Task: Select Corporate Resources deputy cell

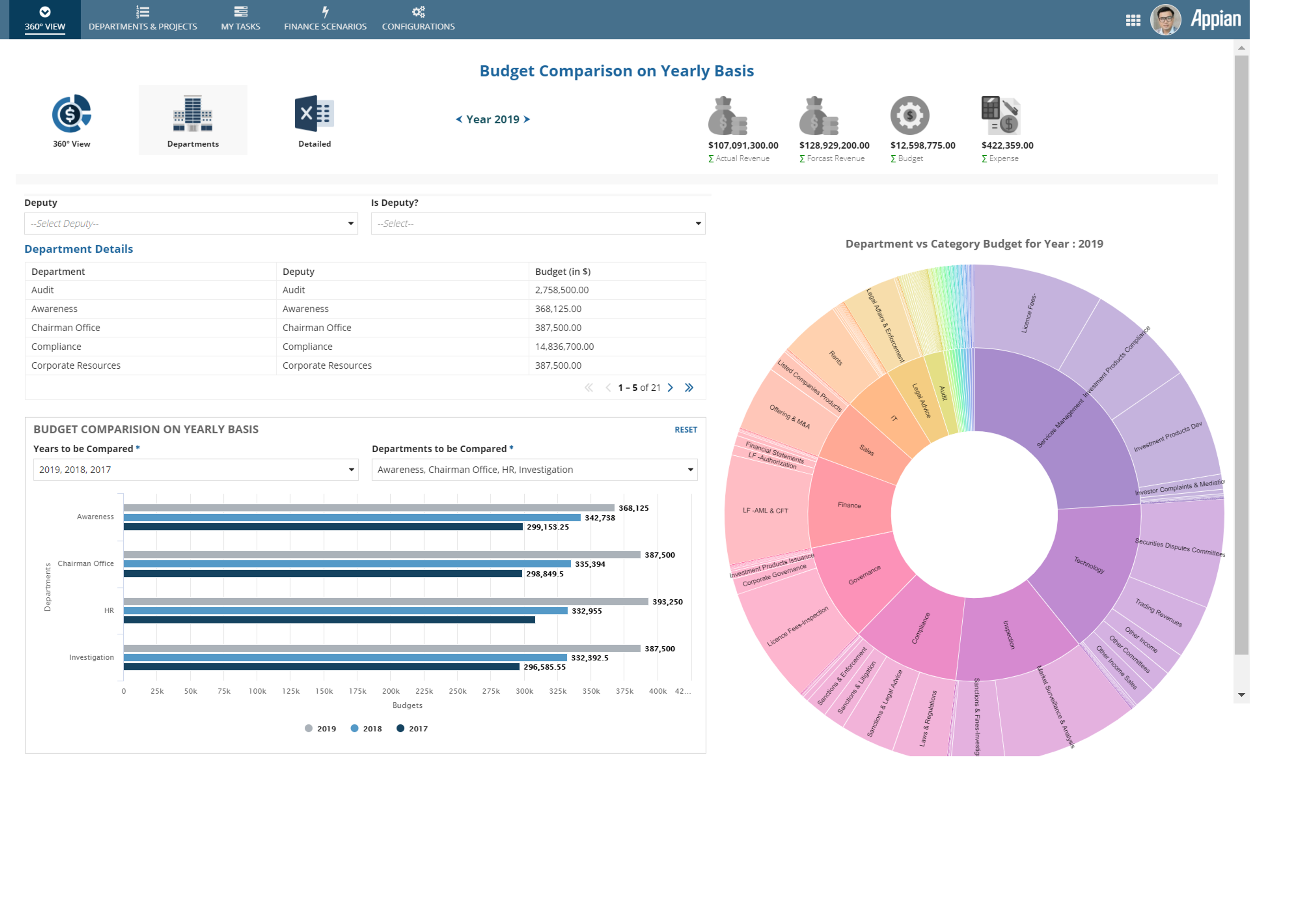Action: point(402,366)
